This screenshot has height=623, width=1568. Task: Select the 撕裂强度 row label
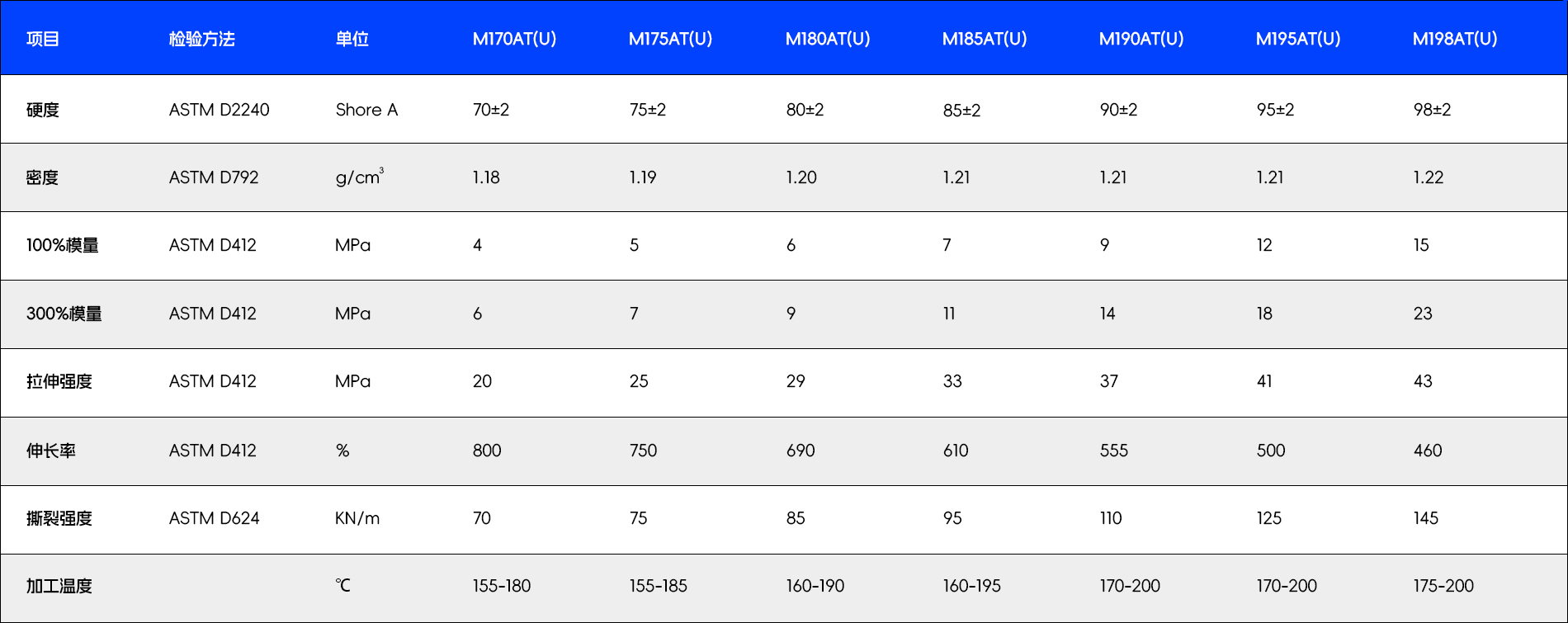click(x=59, y=518)
